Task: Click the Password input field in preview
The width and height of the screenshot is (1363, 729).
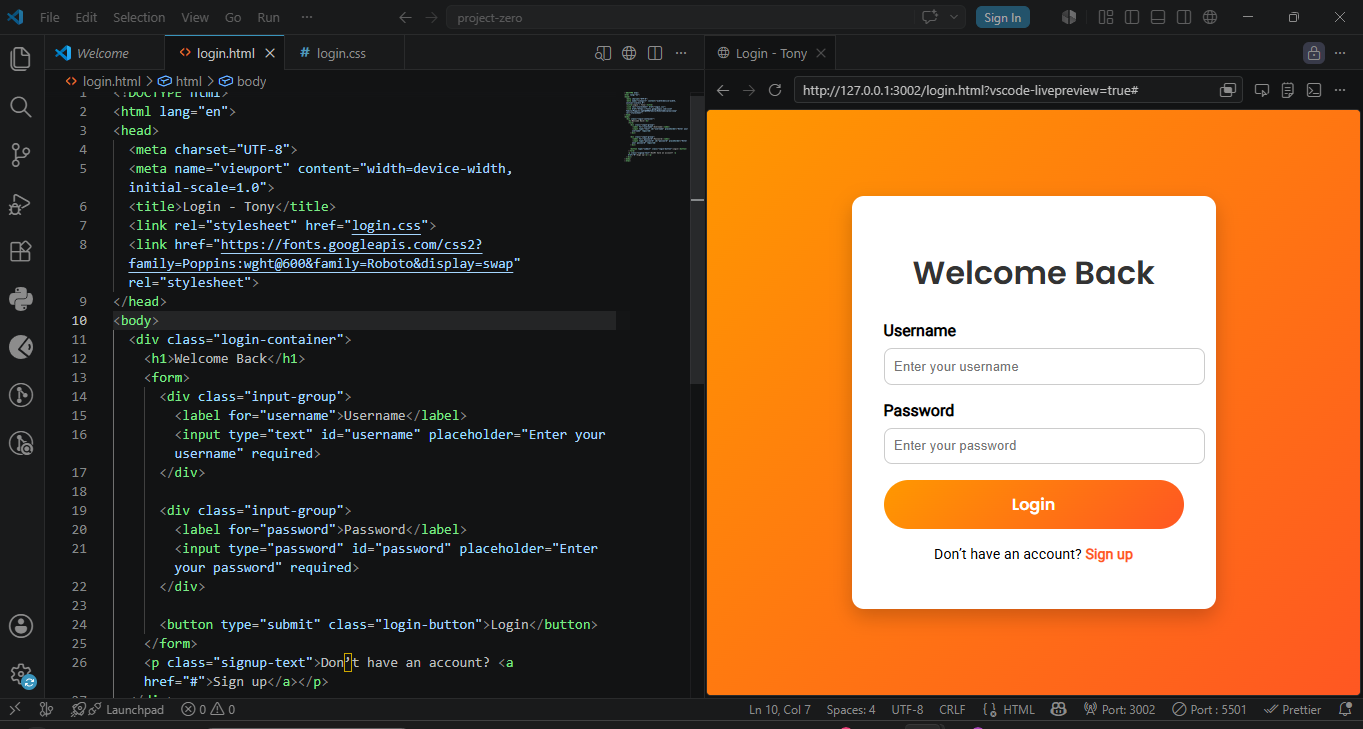Action: (1044, 445)
